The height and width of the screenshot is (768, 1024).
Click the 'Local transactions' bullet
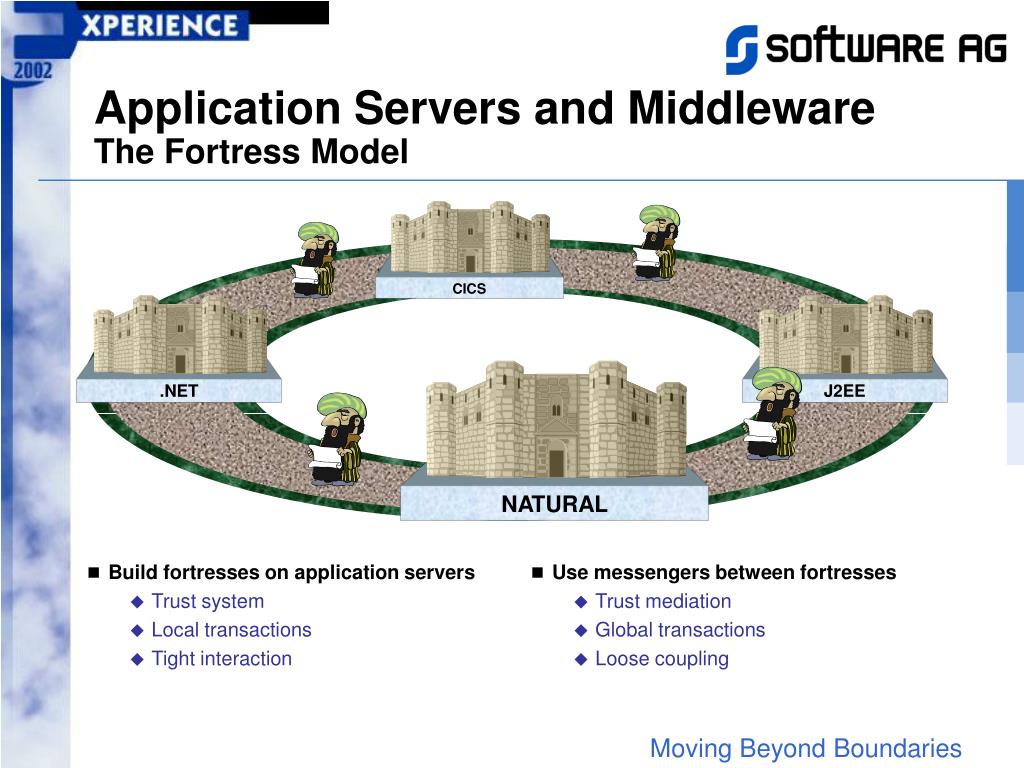(231, 630)
